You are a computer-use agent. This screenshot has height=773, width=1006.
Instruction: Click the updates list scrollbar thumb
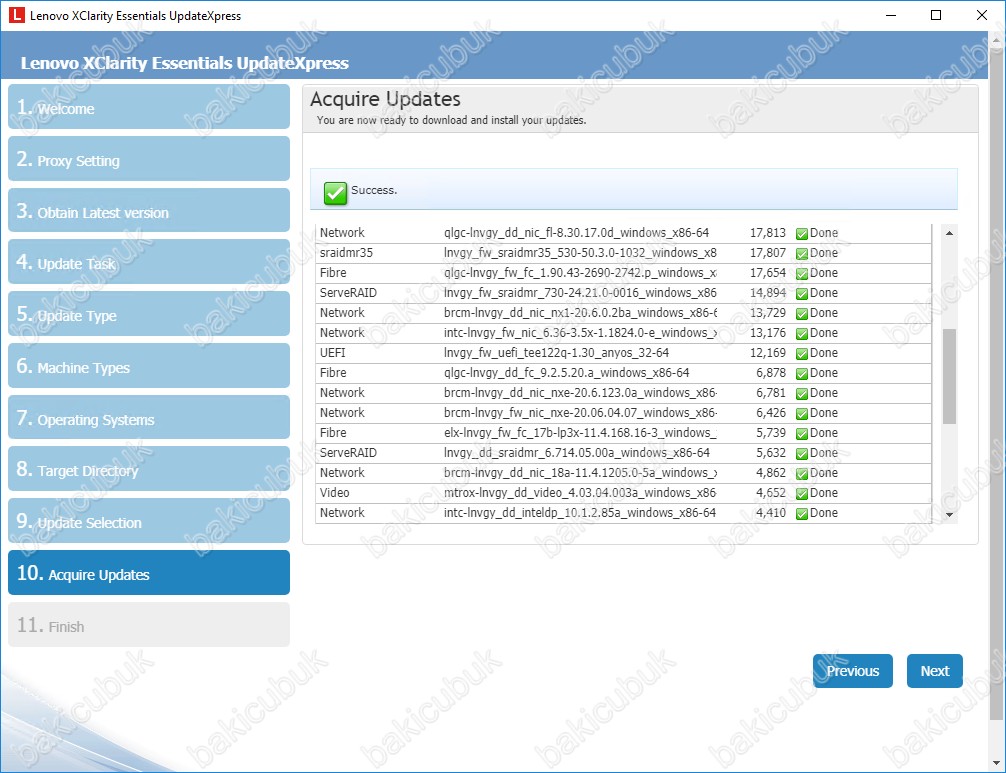(950, 376)
